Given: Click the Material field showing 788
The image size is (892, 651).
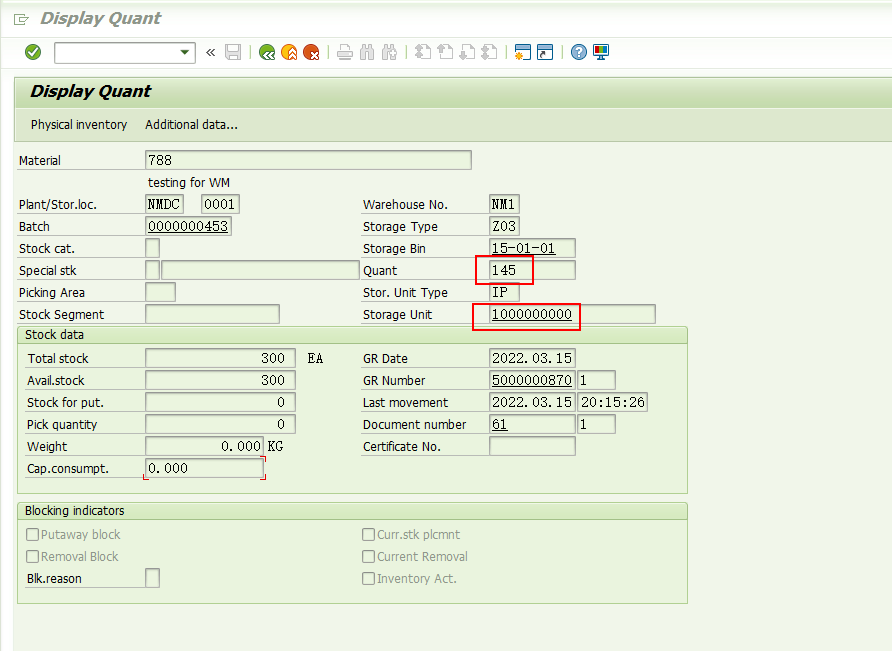Looking at the screenshot, I should (x=308, y=160).
